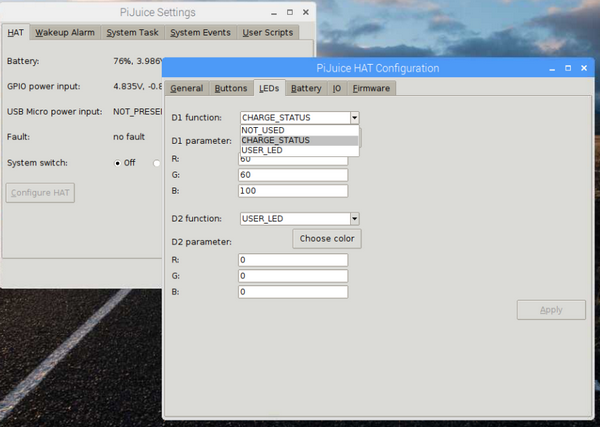
Task: Click the 'D2 parameter:' label
Action: pos(201,242)
